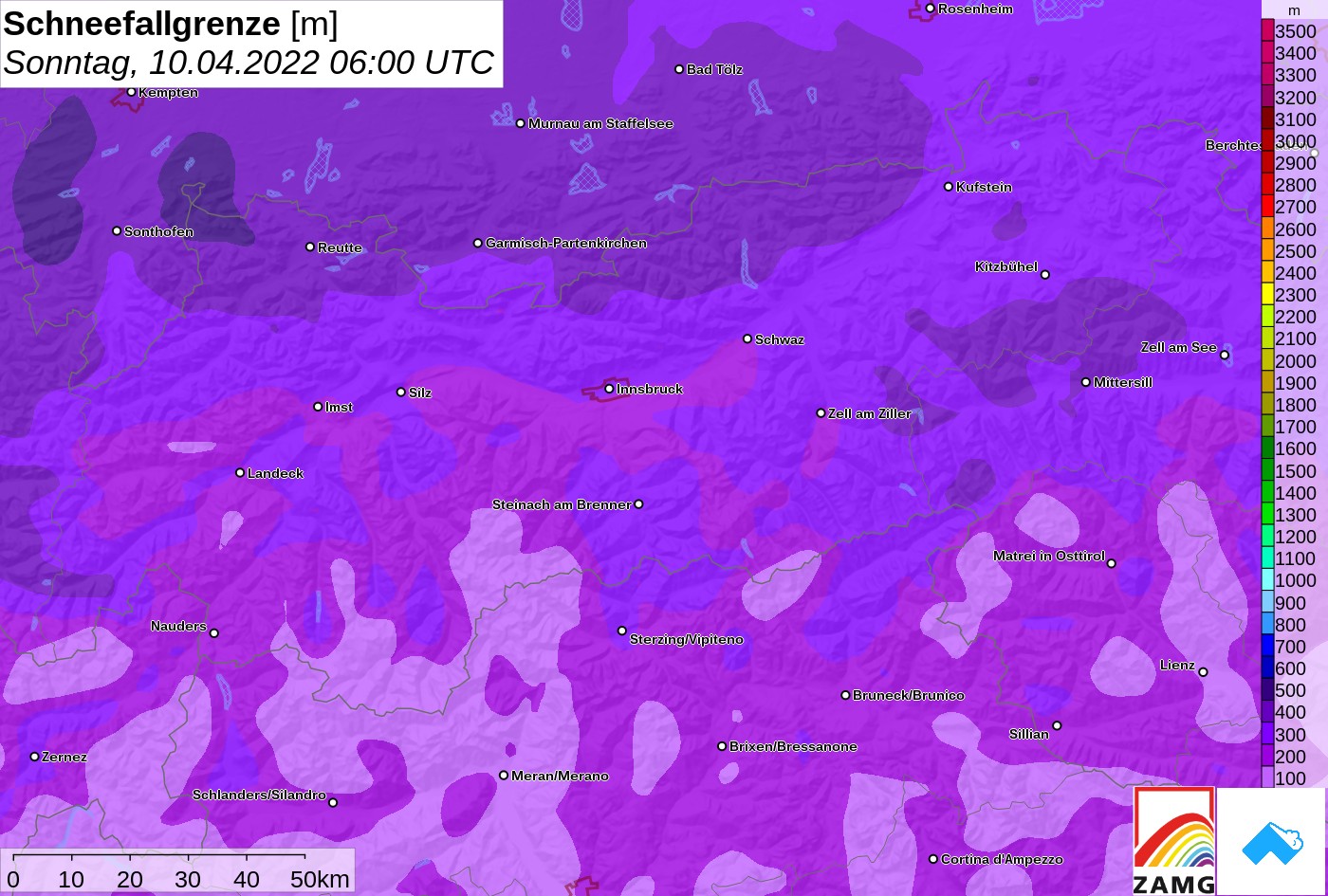Image resolution: width=1328 pixels, height=896 pixels.
Task: Click the Zell am See marker
Action: click(1225, 356)
